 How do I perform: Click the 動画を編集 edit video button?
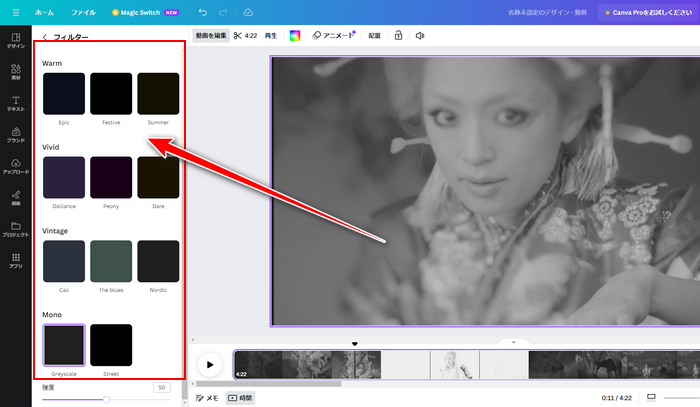point(211,36)
